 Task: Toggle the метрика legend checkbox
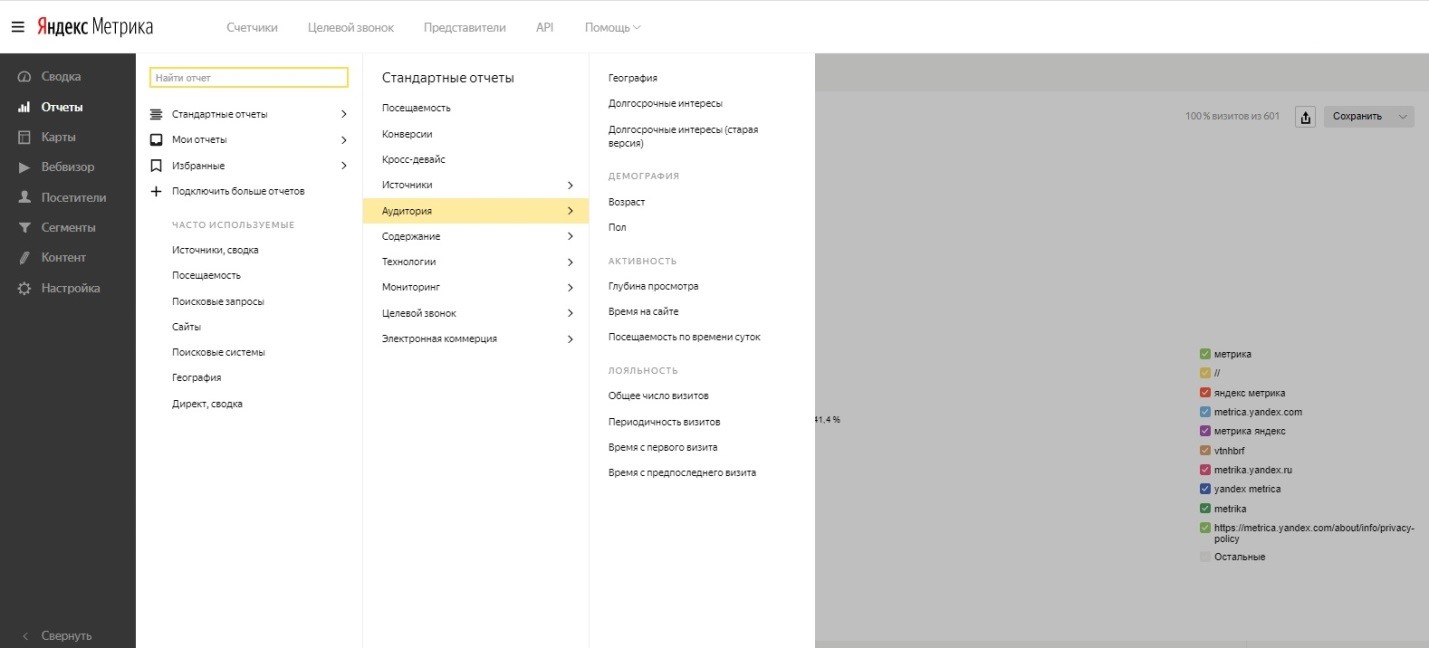click(x=1205, y=354)
